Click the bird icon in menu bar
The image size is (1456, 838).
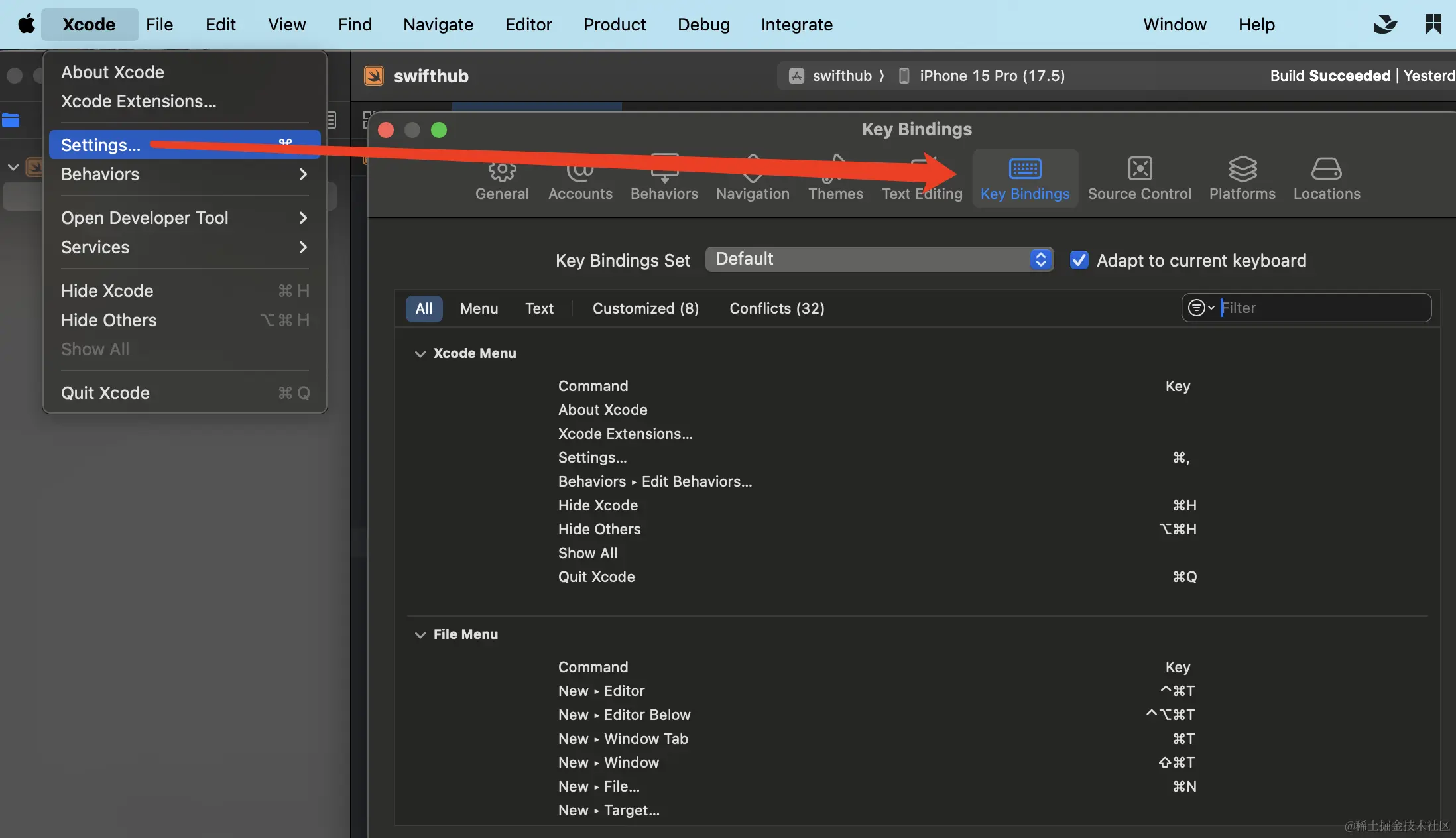coord(1385,25)
